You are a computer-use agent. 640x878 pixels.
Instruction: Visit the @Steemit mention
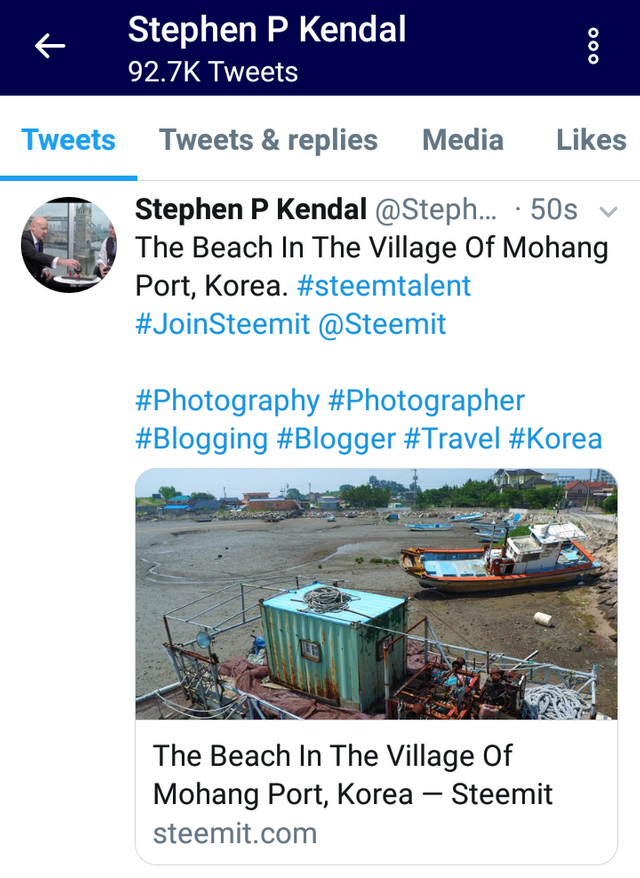click(382, 324)
